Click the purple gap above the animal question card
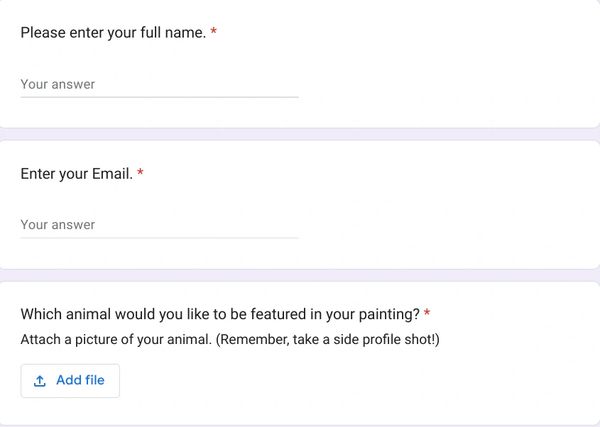 coord(300,275)
